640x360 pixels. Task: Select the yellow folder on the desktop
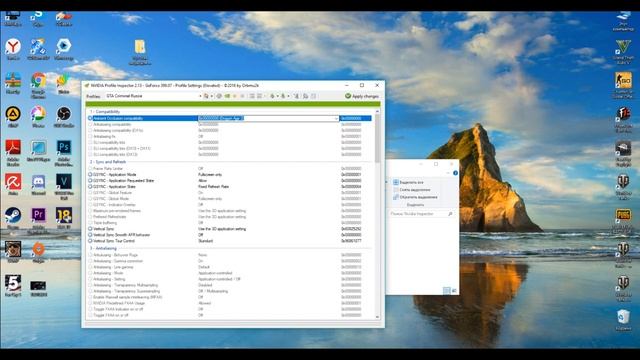click(140, 52)
